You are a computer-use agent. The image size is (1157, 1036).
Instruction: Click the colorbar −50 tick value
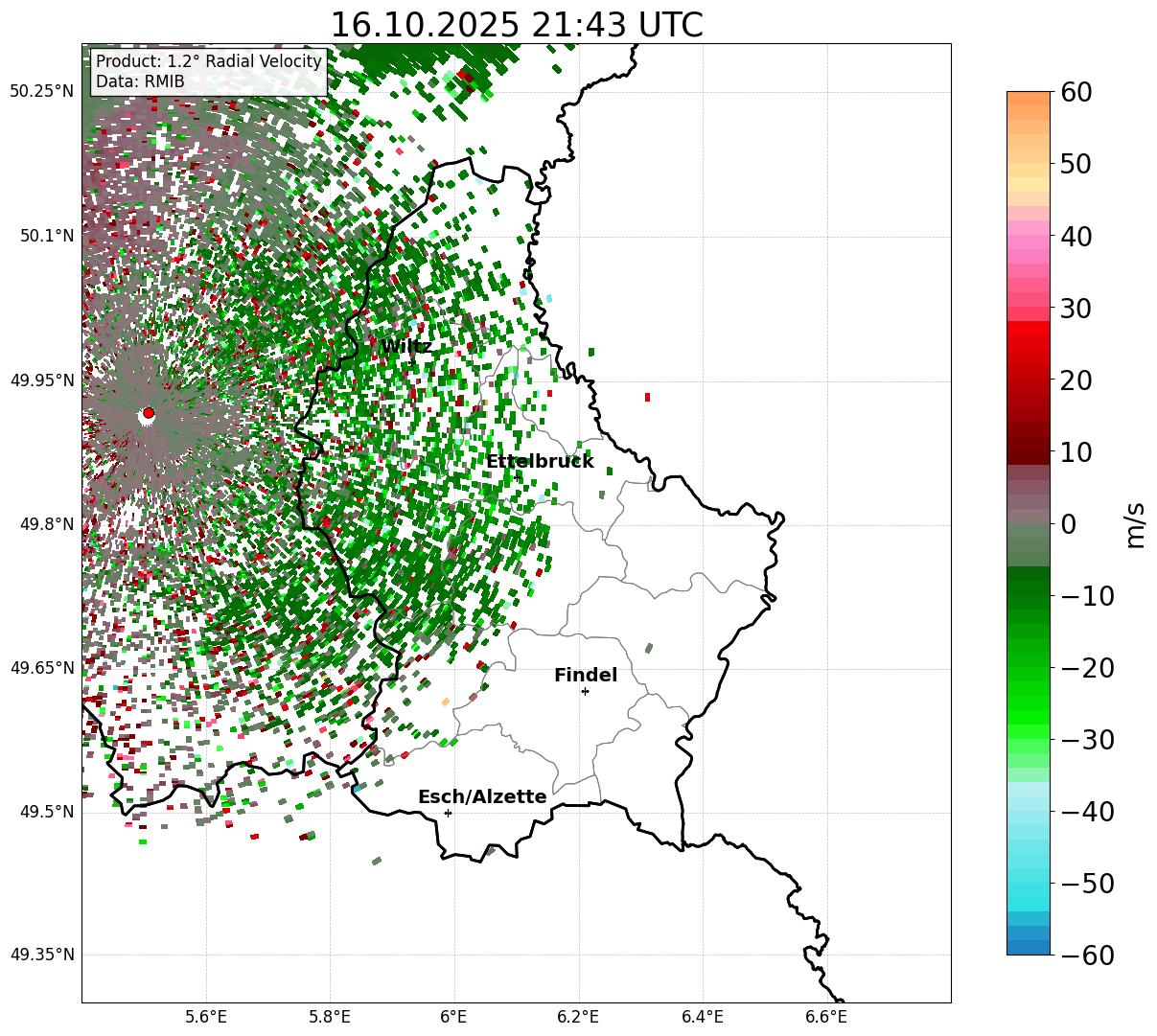click(1086, 883)
